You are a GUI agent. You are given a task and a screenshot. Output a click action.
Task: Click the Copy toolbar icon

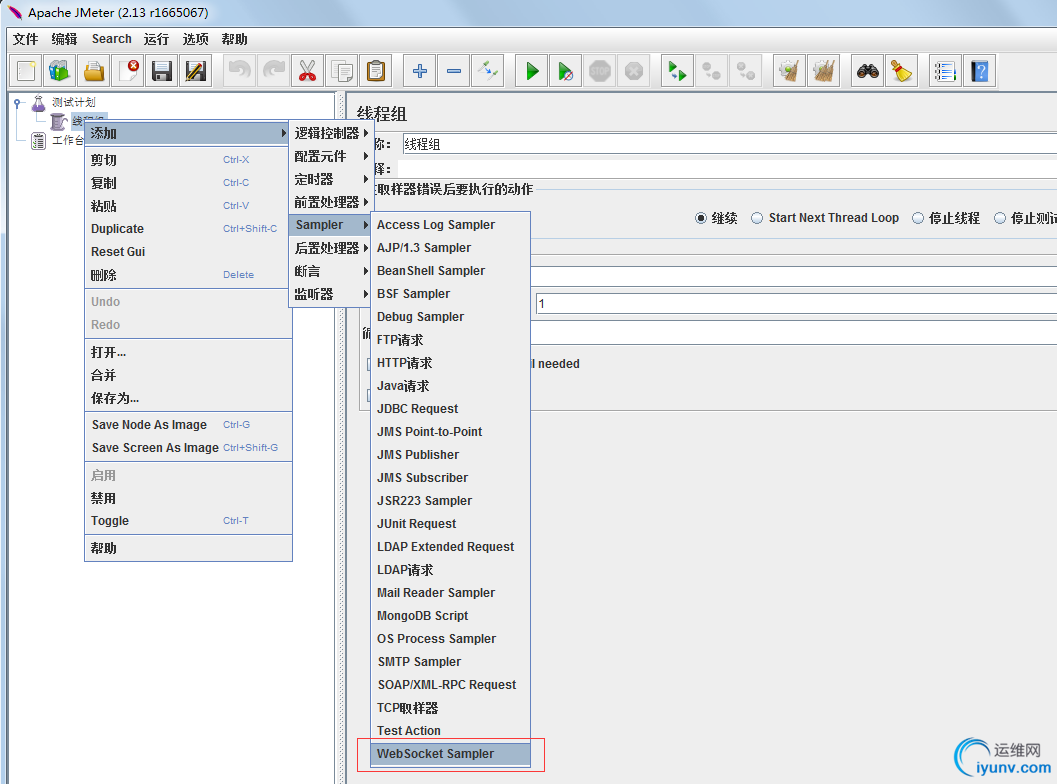point(342,71)
